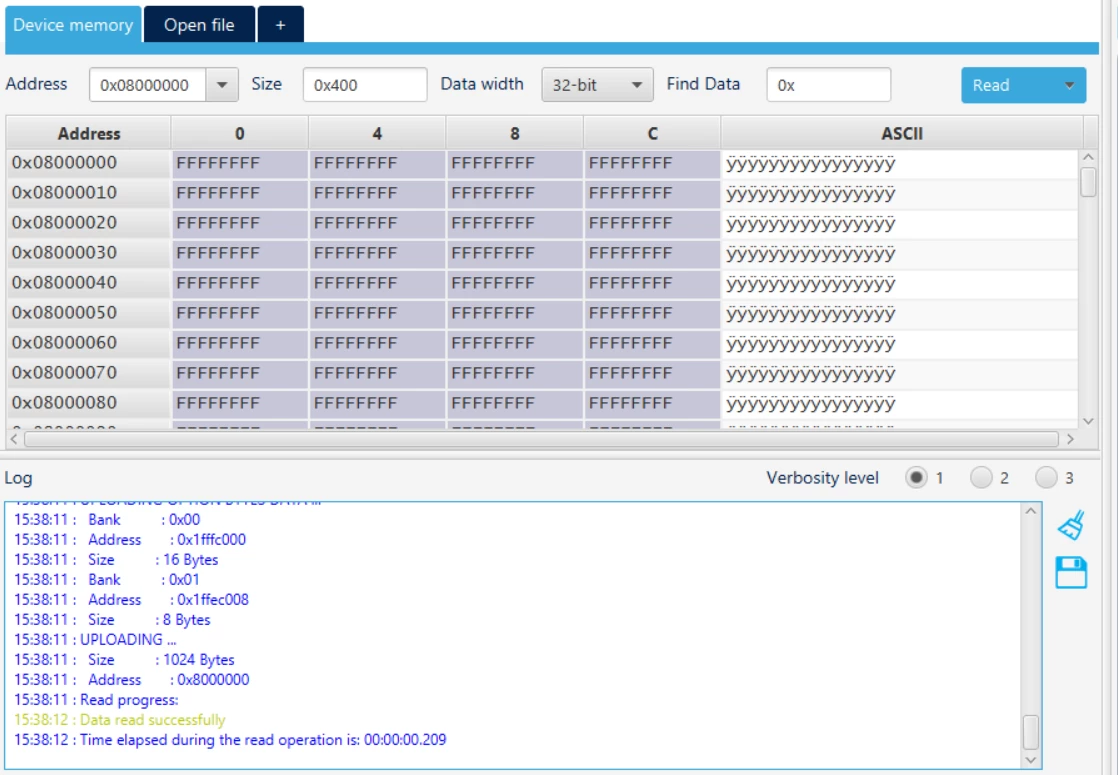Screen dimensions: 1118x775
Task: Click the column 0 header
Action: [240, 133]
